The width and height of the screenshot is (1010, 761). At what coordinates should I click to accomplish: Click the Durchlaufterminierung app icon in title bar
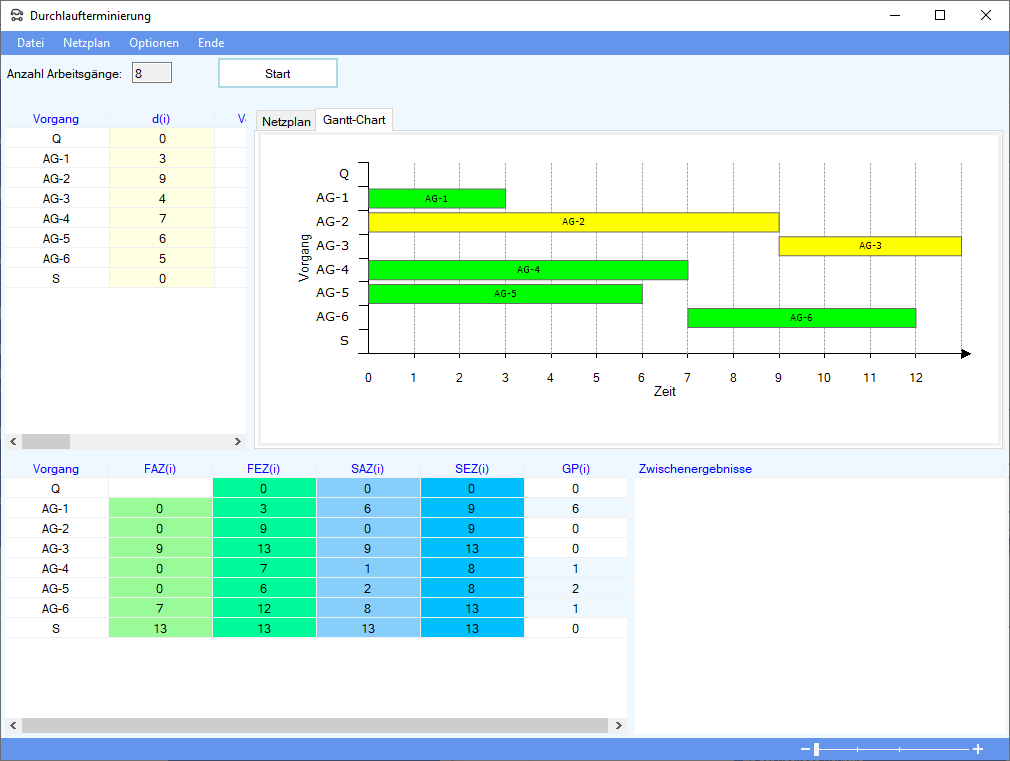17,16
